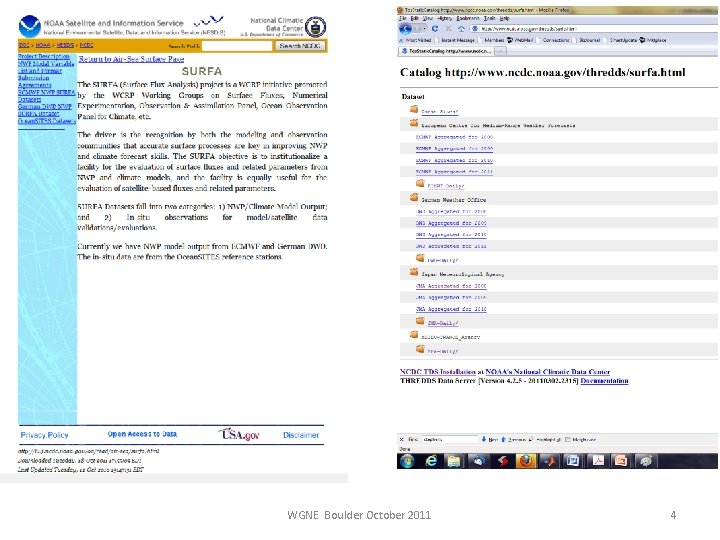
Task: Click the Windows Start orb
Action: [x=407, y=461]
